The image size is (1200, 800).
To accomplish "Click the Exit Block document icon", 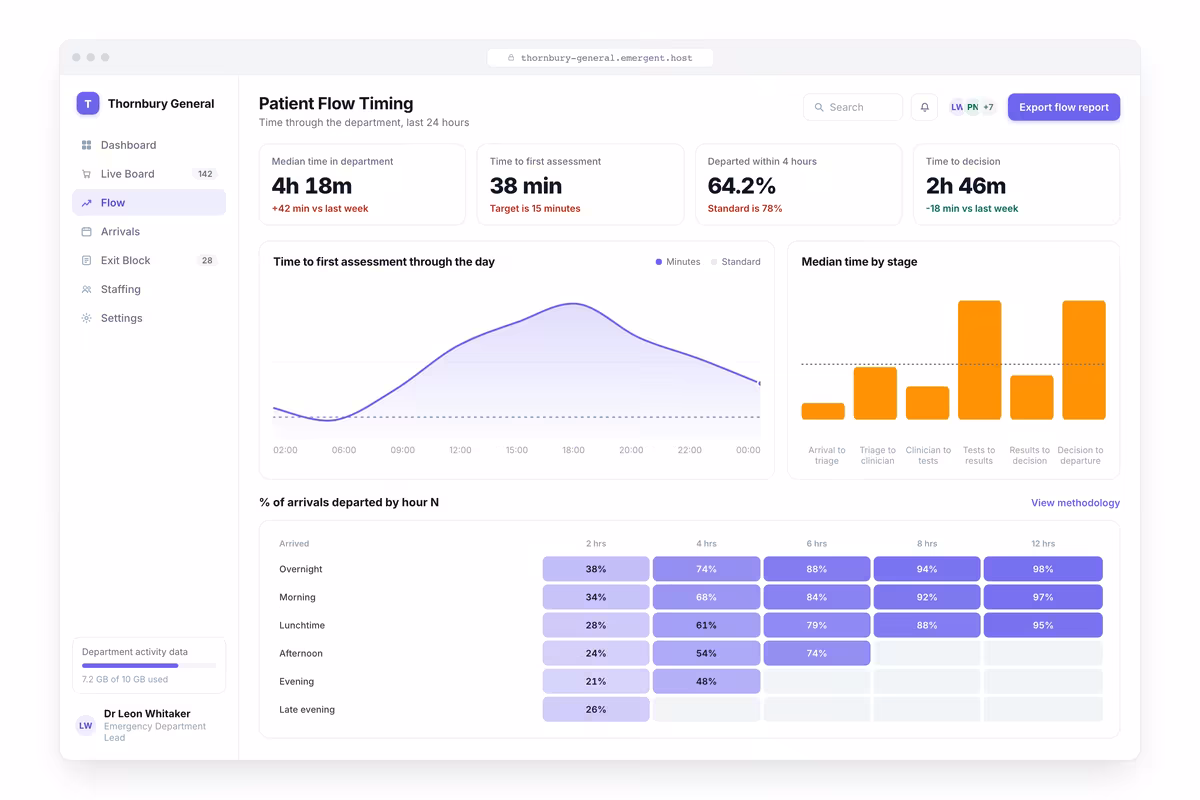I will click(87, 261).
